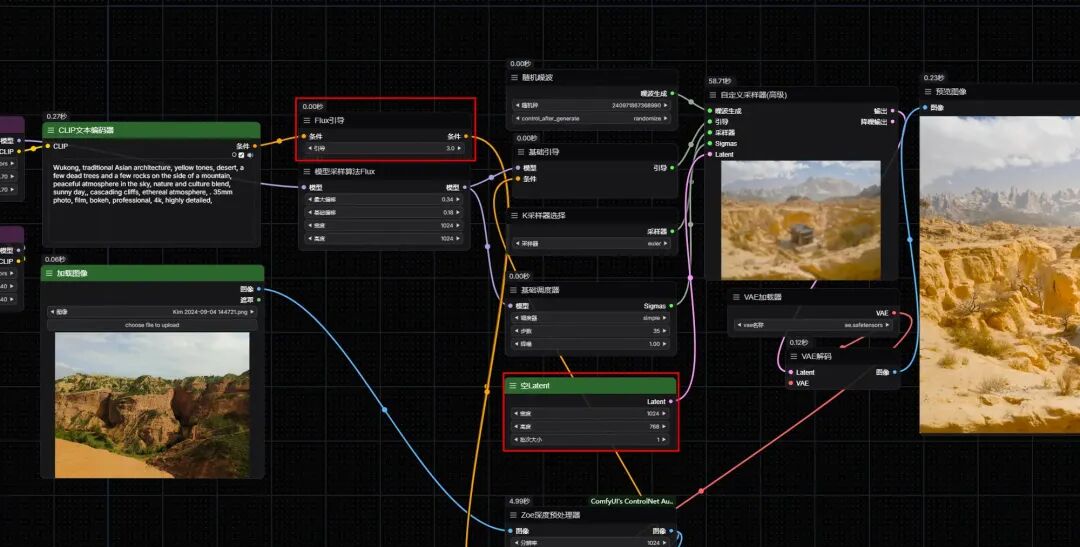Click the CLIP文本编码器 green title bar
Viewport: 1080px width, 547px height.
(x=152, y=130)
